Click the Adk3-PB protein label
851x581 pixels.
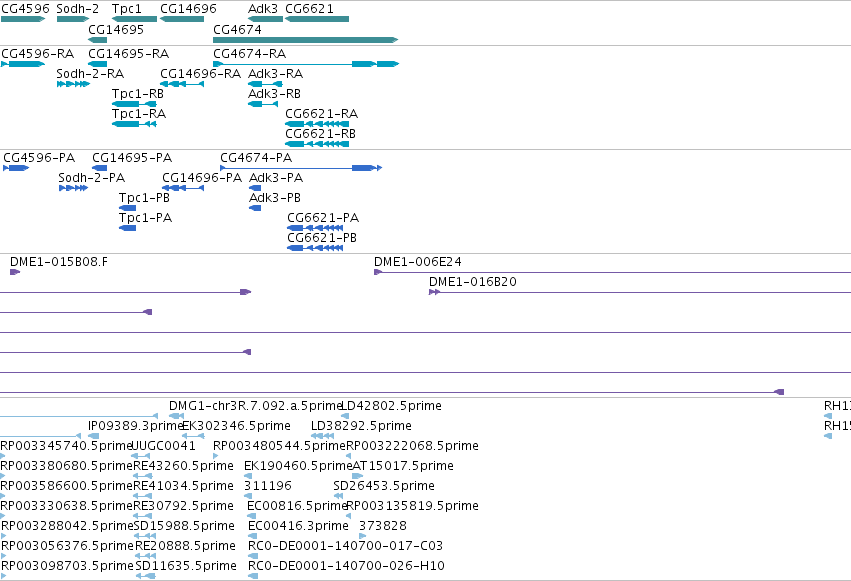pyautogui.click(x=275, y=198)
